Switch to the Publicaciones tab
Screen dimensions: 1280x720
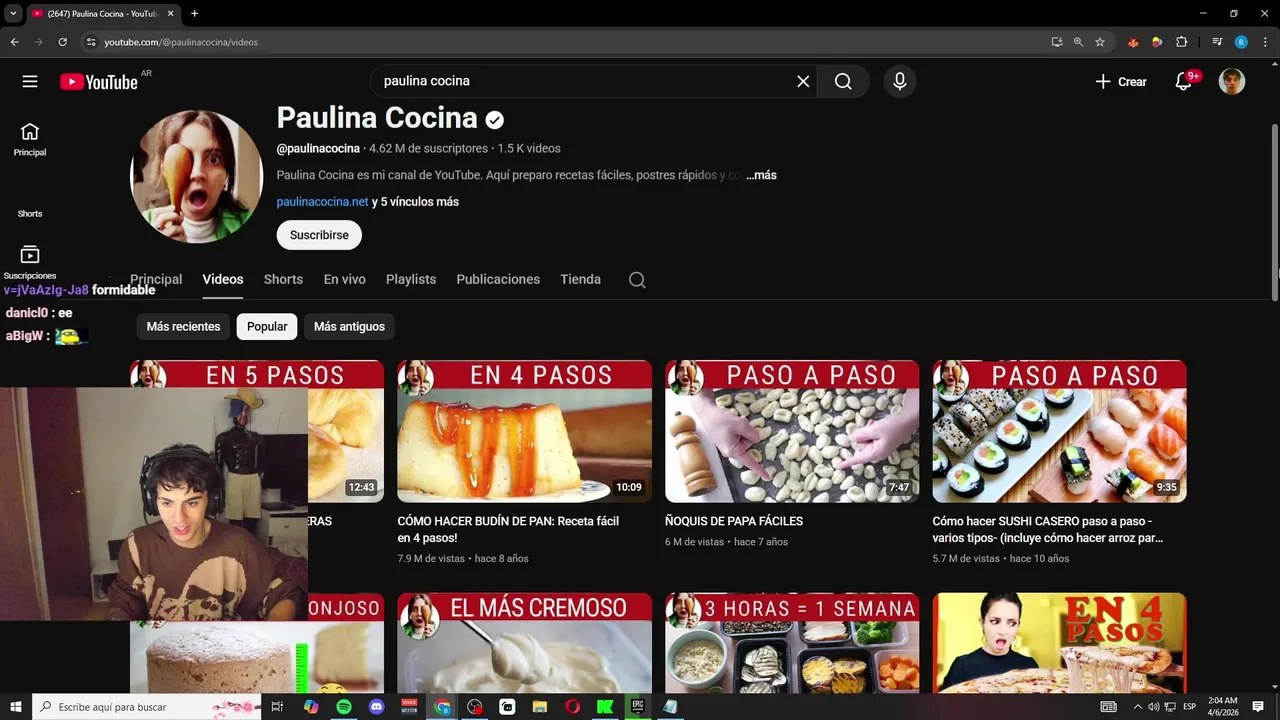[x=498, y=279]
